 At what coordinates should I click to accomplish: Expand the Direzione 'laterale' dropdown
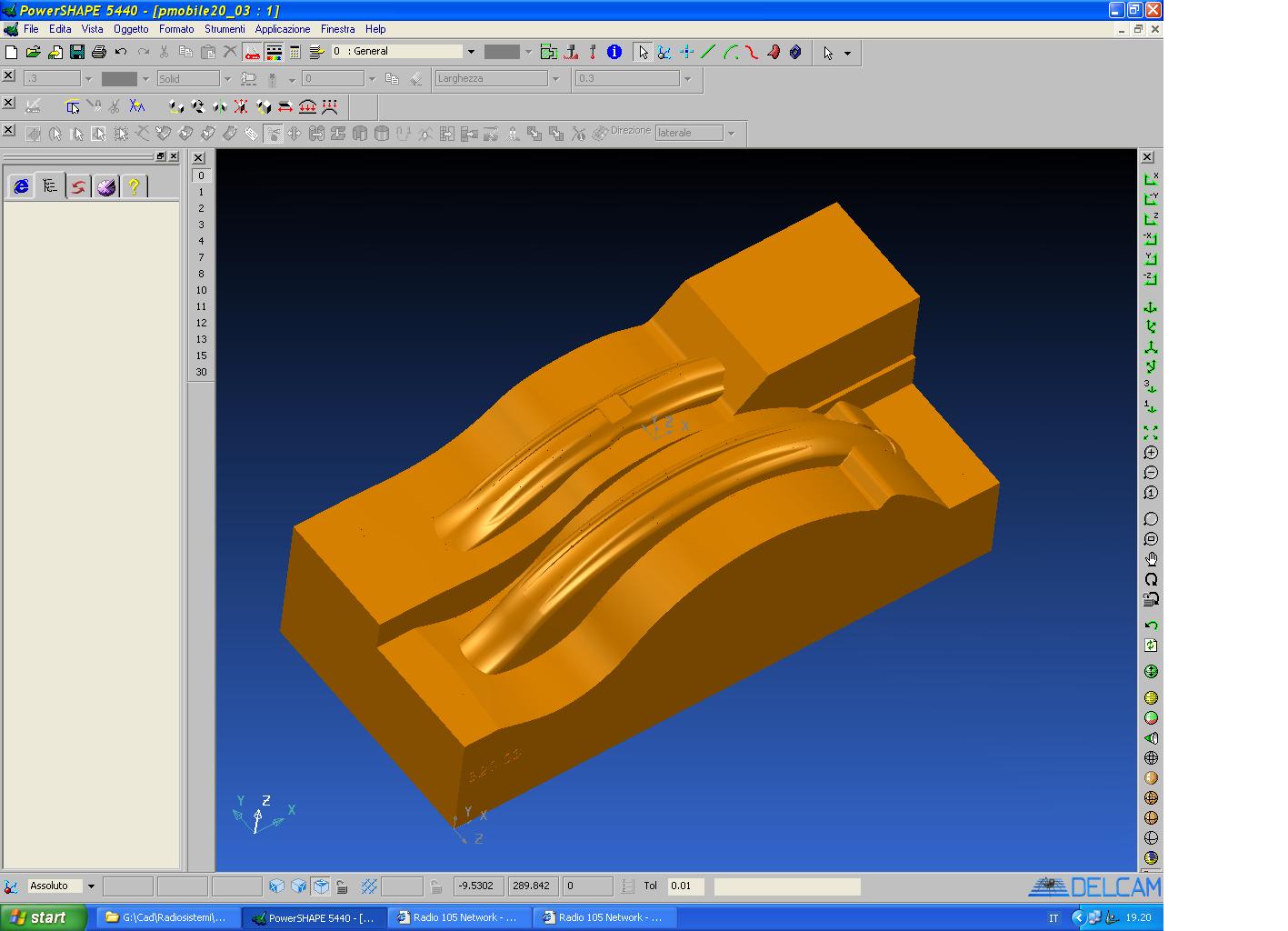(731, 134)
